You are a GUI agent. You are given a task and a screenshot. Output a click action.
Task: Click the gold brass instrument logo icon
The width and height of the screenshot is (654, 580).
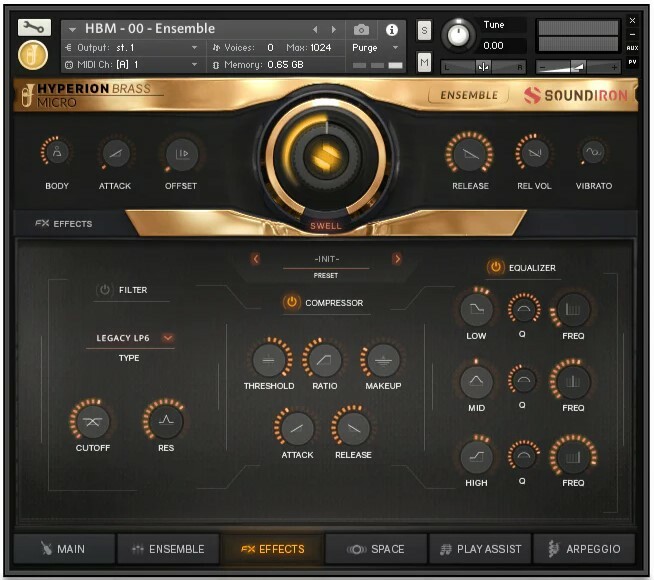[33, 55]
